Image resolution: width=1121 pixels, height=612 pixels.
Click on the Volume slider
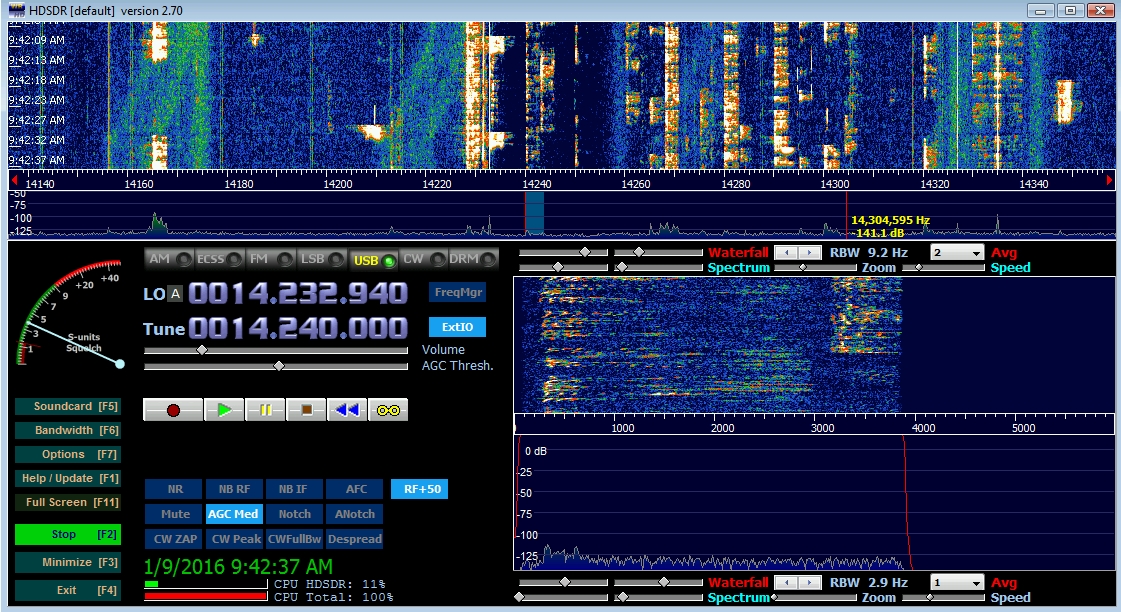coord(275,350)
